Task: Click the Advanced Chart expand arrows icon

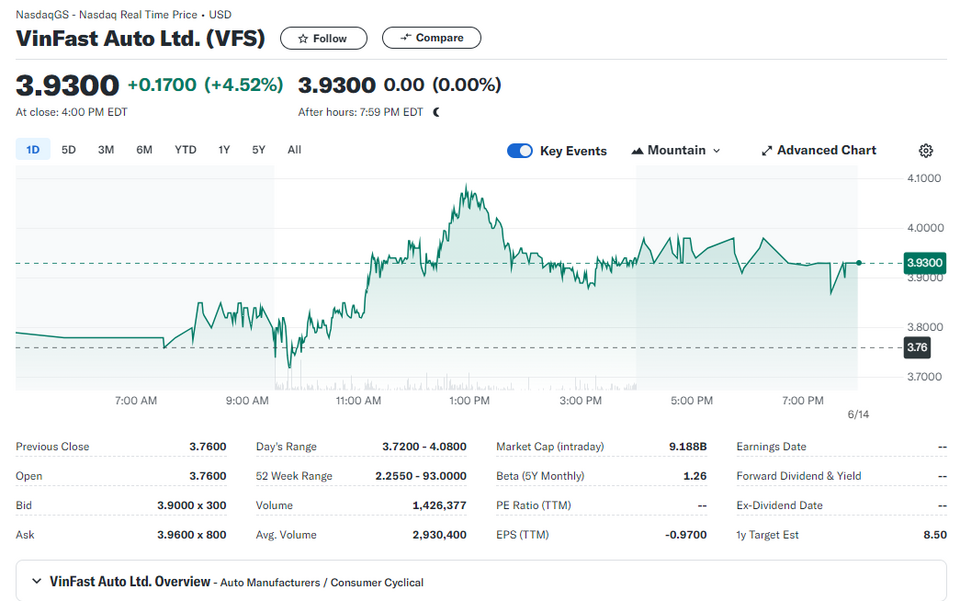Action: [767, 151]
